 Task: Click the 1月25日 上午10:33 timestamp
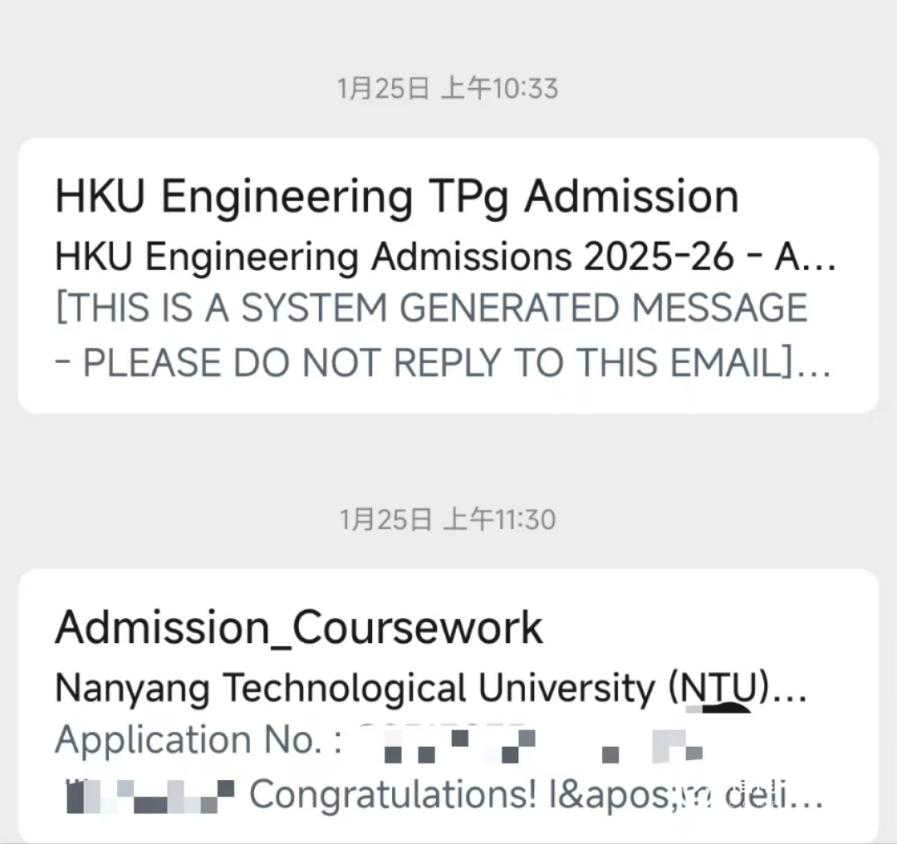[448, 89]
